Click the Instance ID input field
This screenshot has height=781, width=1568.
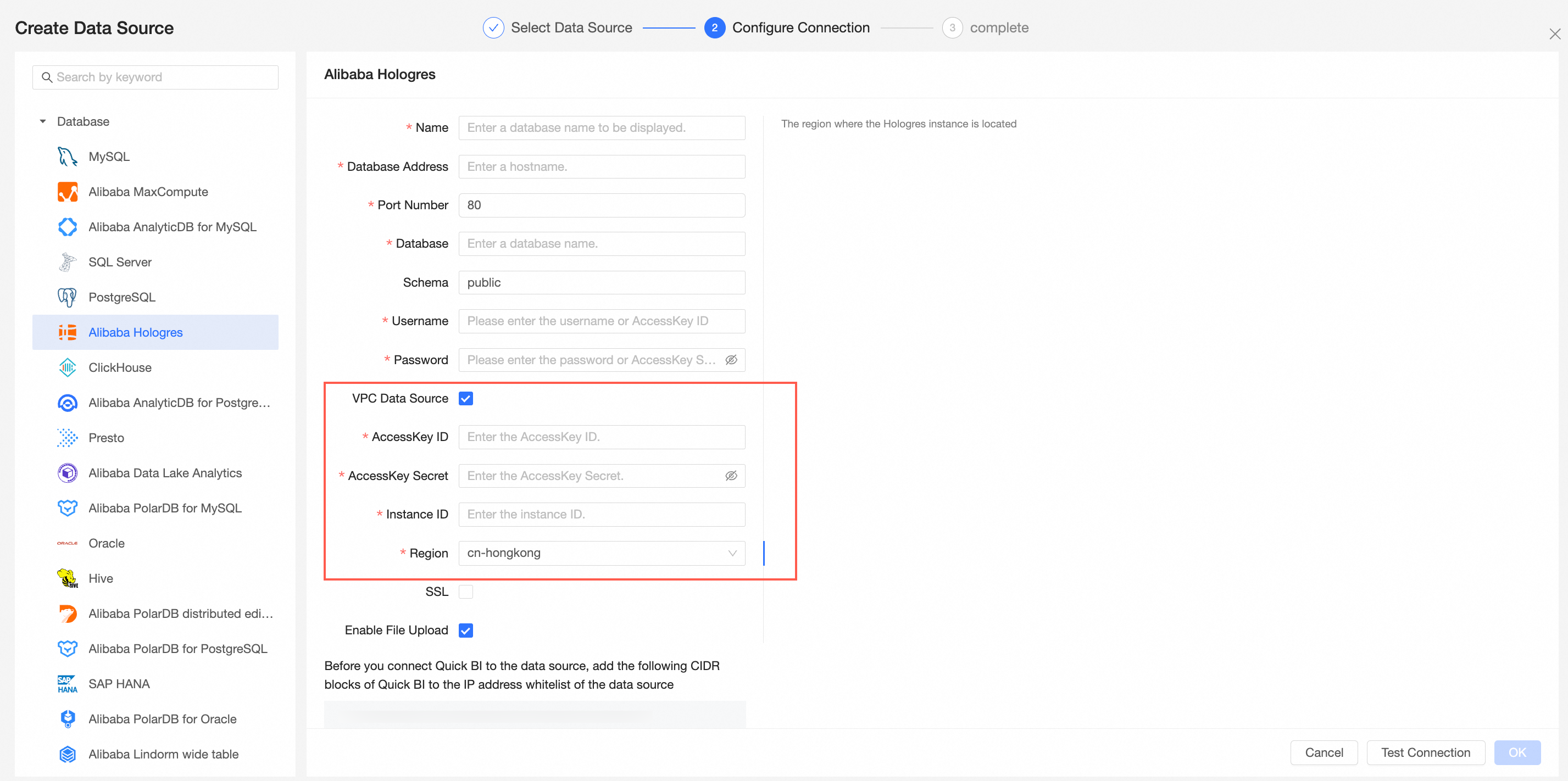tap(602, 515)
